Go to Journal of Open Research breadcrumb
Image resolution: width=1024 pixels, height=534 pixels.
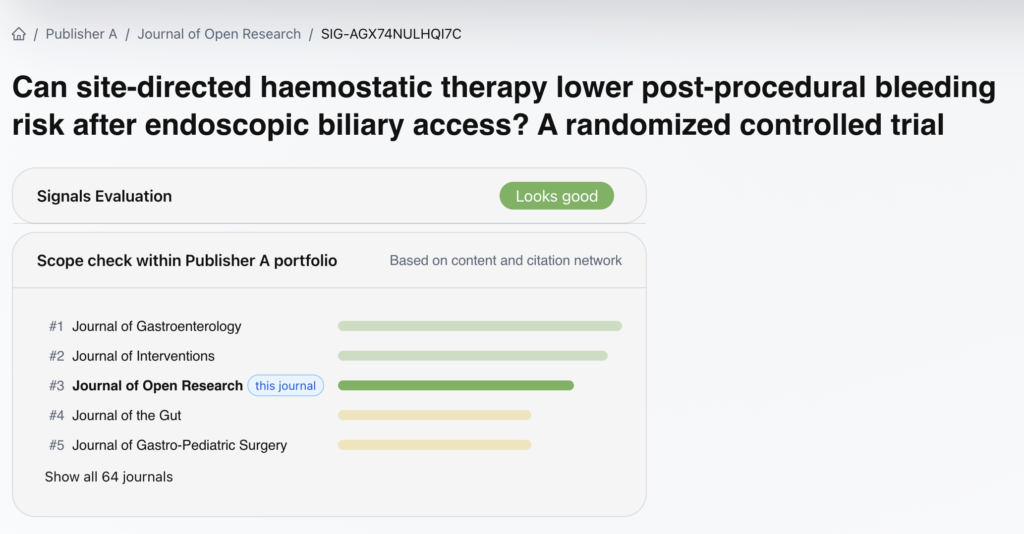(x=219, y=34)
